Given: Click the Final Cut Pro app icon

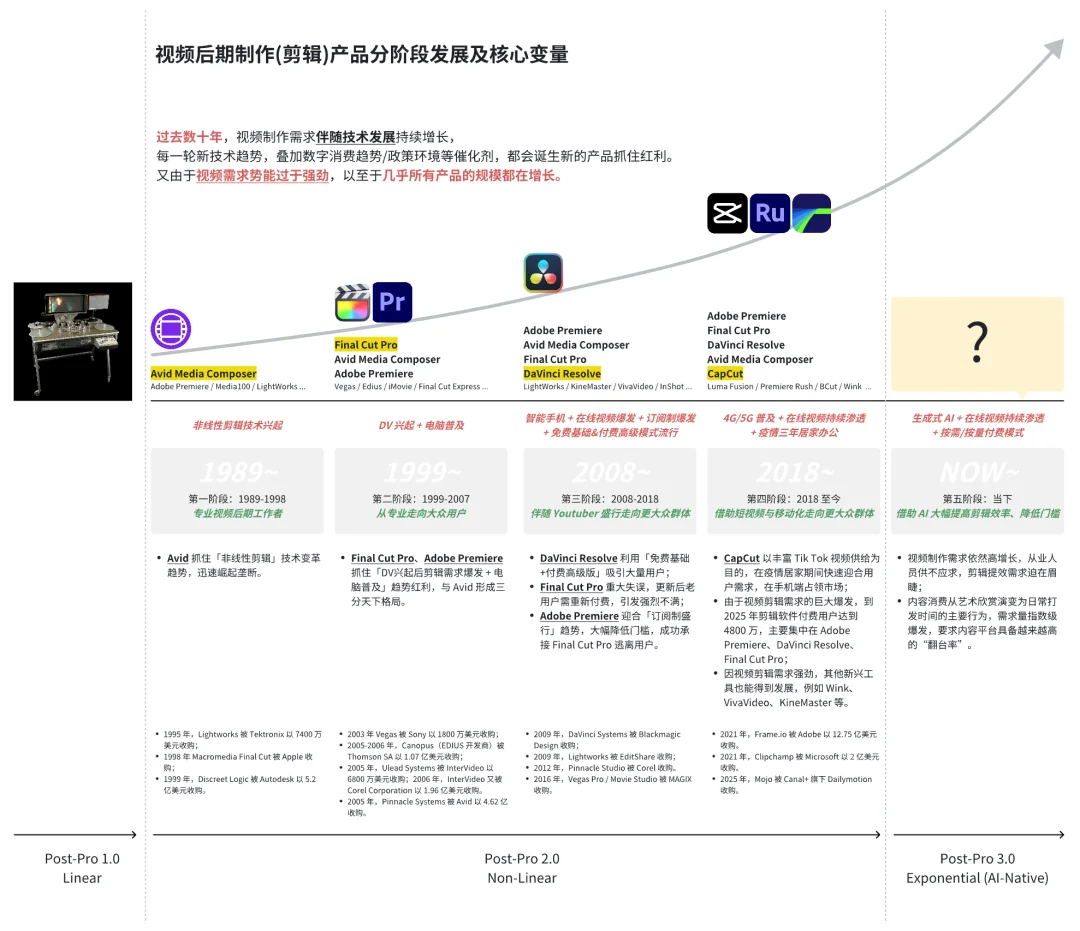Looking at the screenshot, I should point(350,302).
